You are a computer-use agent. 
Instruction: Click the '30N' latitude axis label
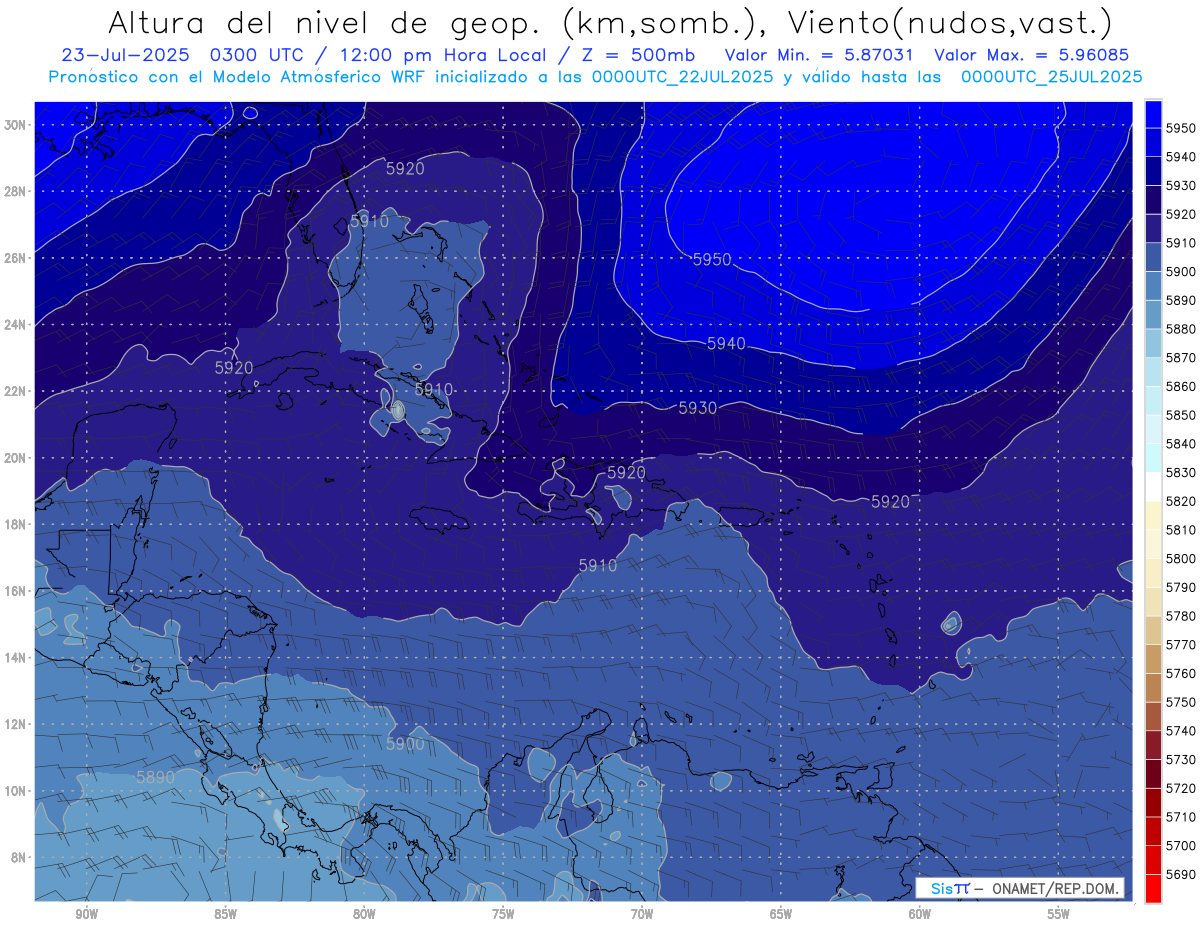(17, 125)
